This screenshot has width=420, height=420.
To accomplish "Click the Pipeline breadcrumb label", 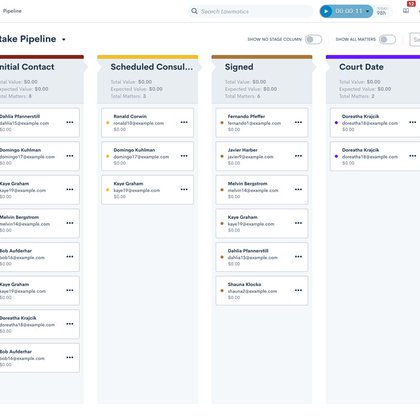I will click(x=12, y=11).
